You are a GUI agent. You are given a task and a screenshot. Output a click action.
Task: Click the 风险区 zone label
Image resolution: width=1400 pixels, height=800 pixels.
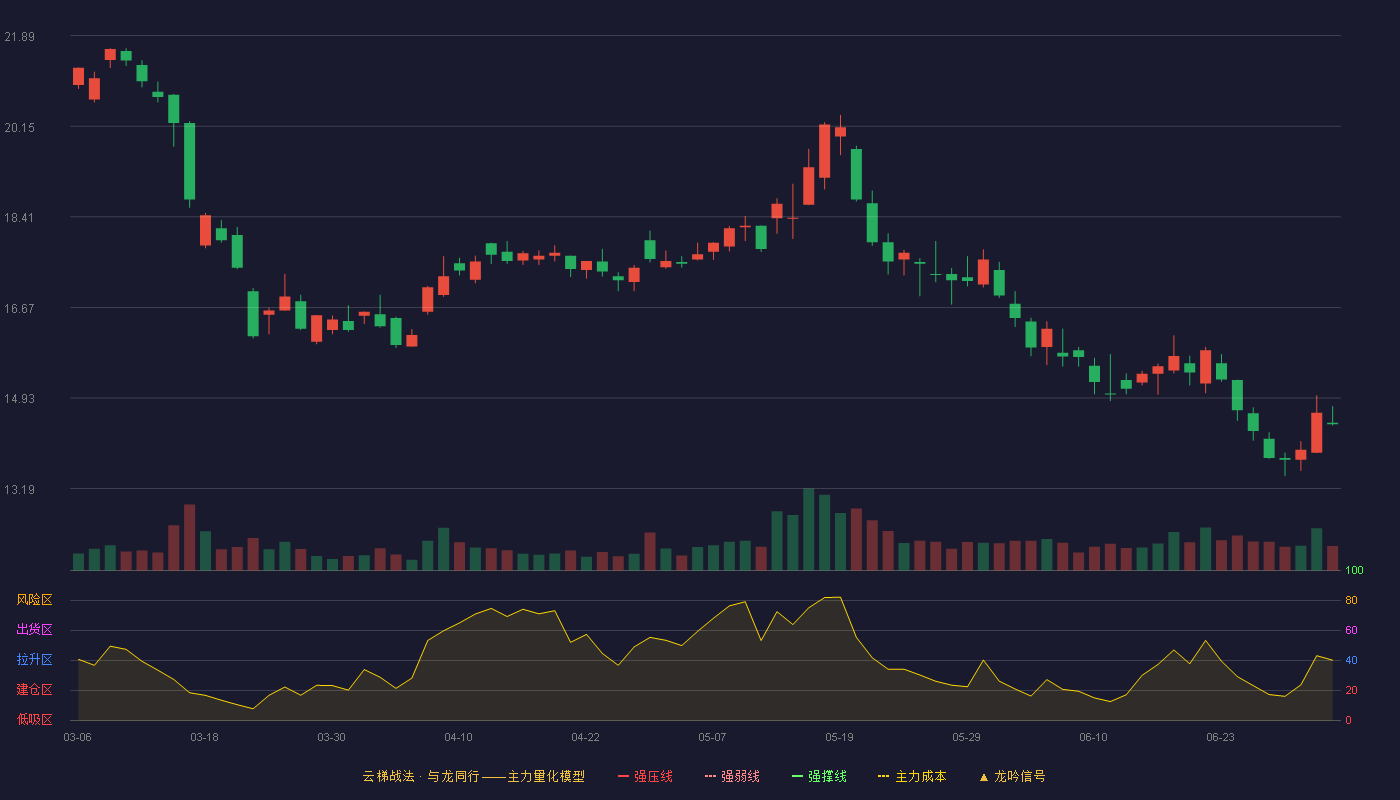coord(34,600)
